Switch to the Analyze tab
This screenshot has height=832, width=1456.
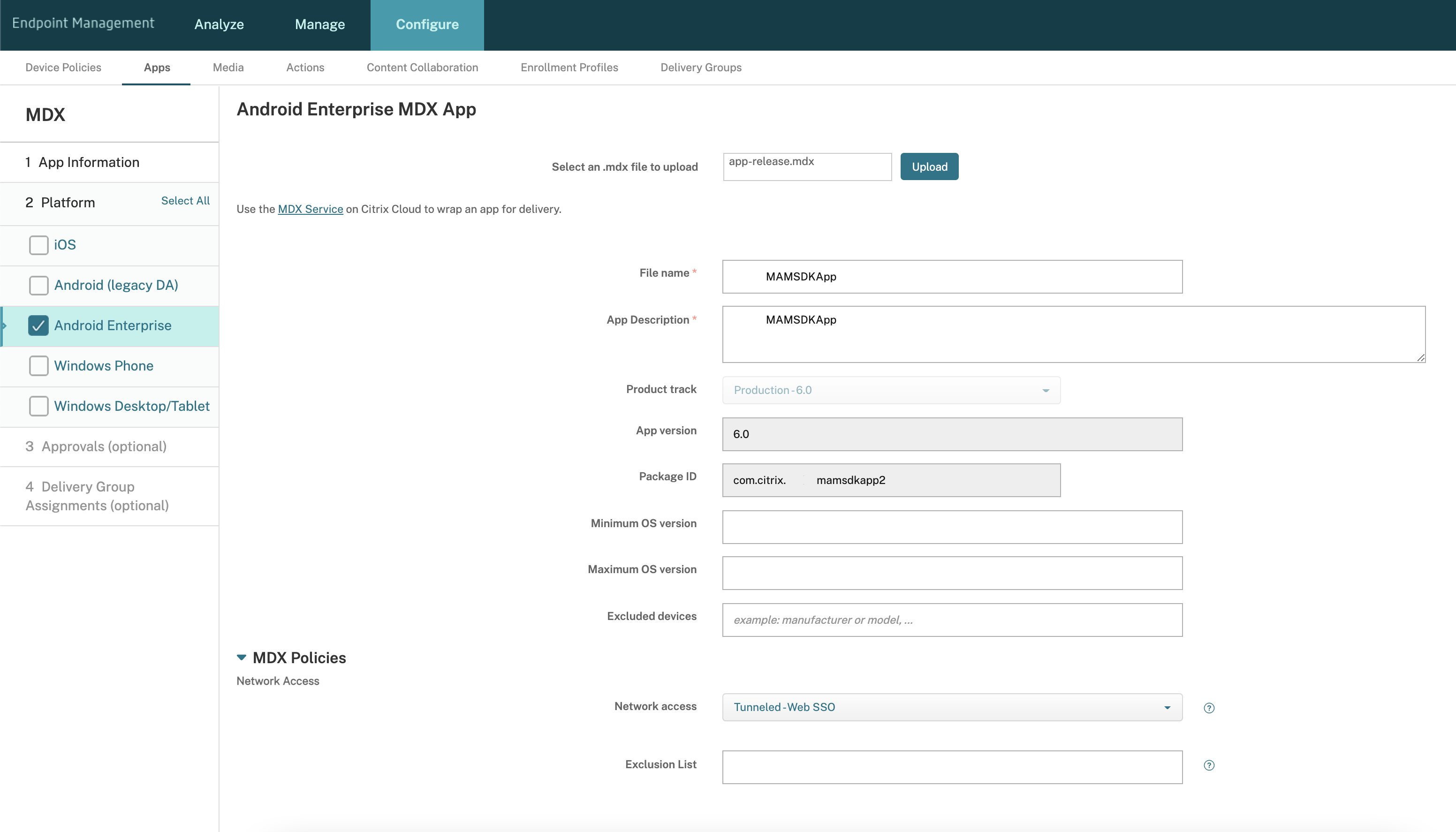point(219,24)
